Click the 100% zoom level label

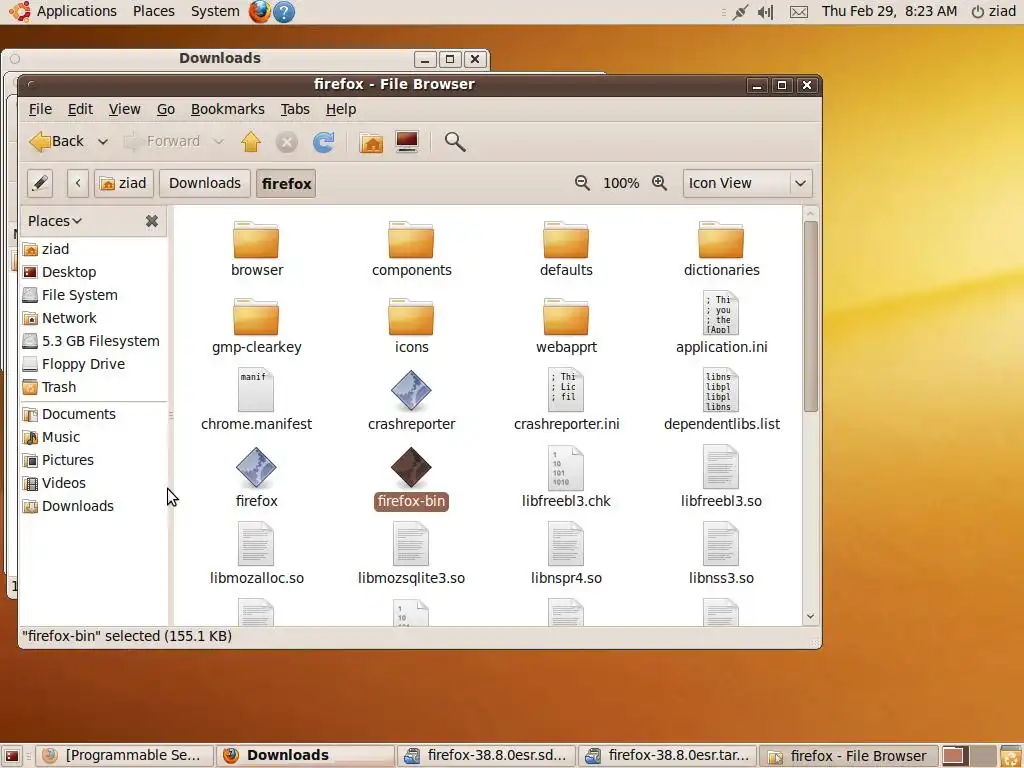620,184
